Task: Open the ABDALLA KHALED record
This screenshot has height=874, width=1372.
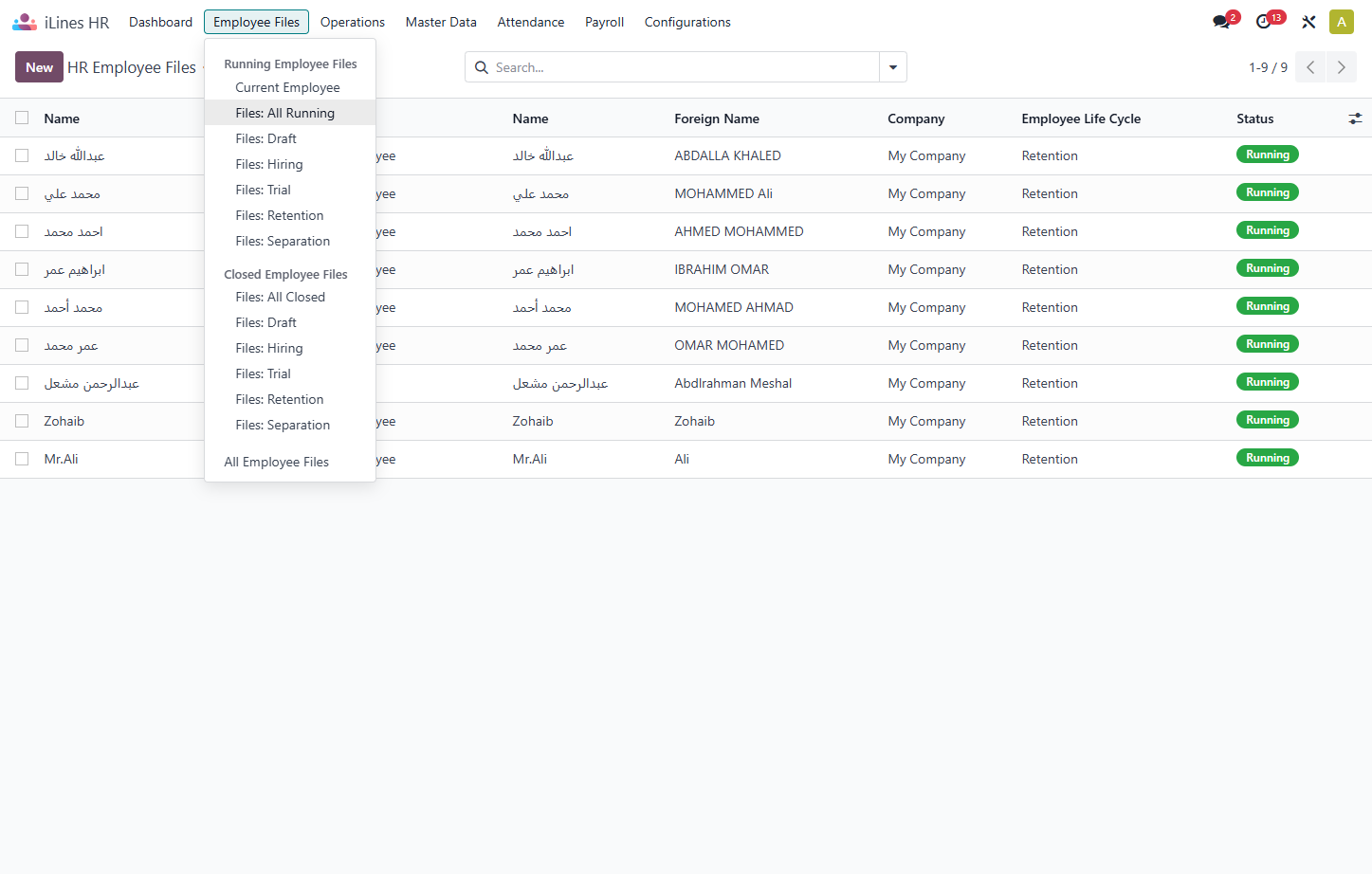Action: click(x=727, y=155)
